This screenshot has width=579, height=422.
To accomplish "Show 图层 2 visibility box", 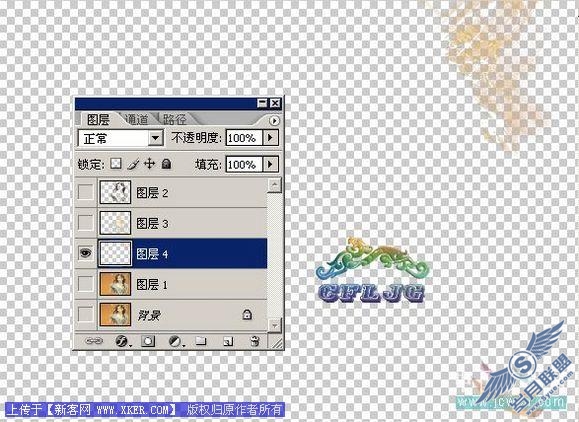I will coord(86,192).
